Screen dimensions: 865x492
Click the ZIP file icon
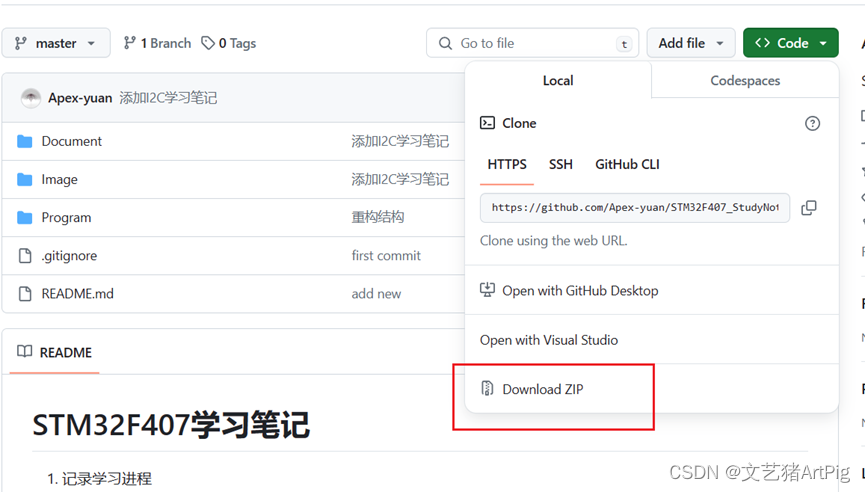click(x=487, y=388)
